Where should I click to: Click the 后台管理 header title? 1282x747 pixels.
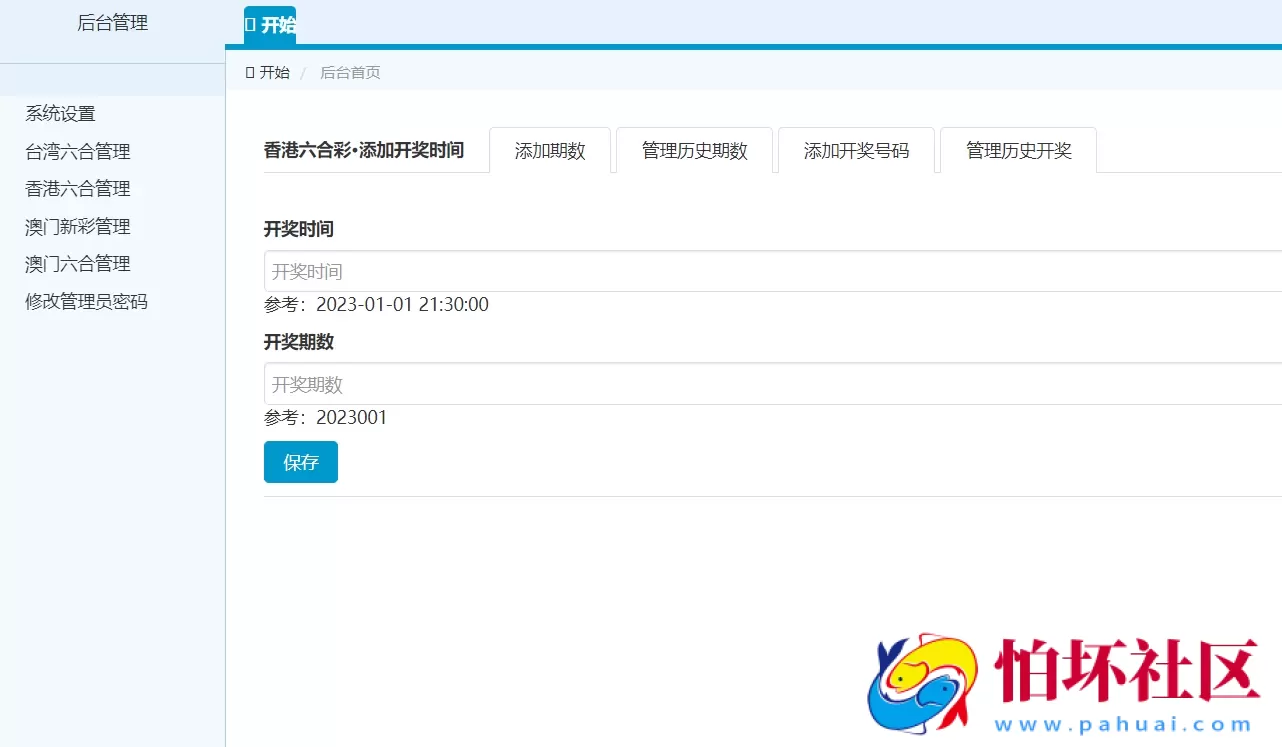point(113,22)
